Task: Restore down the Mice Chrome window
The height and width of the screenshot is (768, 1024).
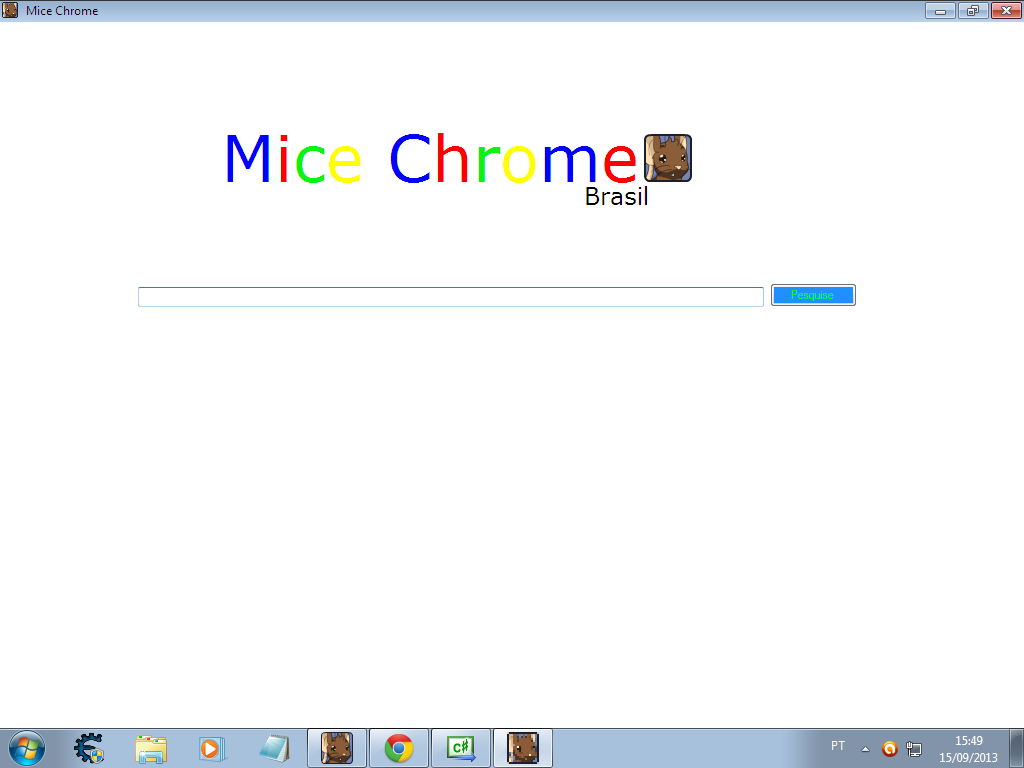Action: [973, 10]
